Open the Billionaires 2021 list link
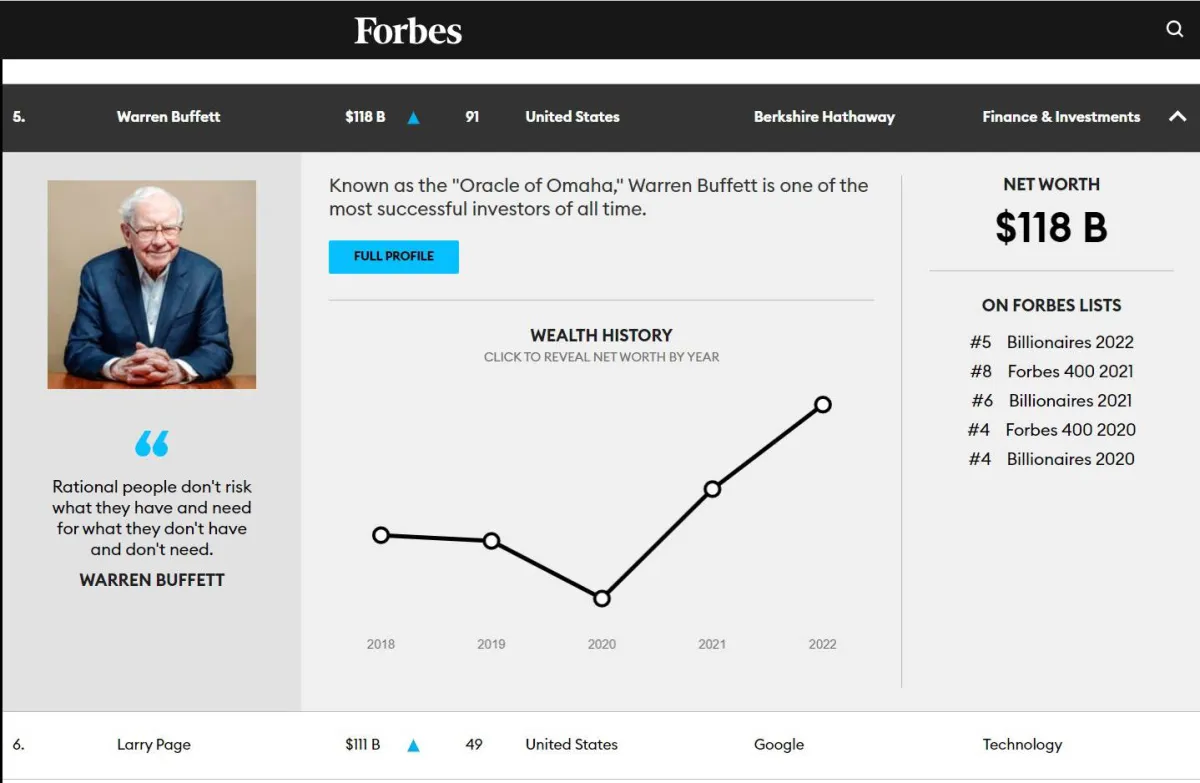Screen dimensions: 1200x783 [x=1070, y=401]
